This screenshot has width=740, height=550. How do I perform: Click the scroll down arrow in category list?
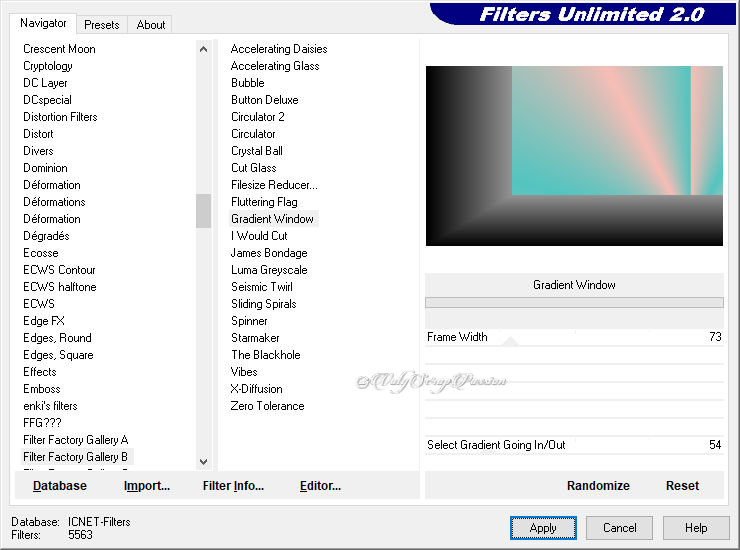(x=203, y=462)
